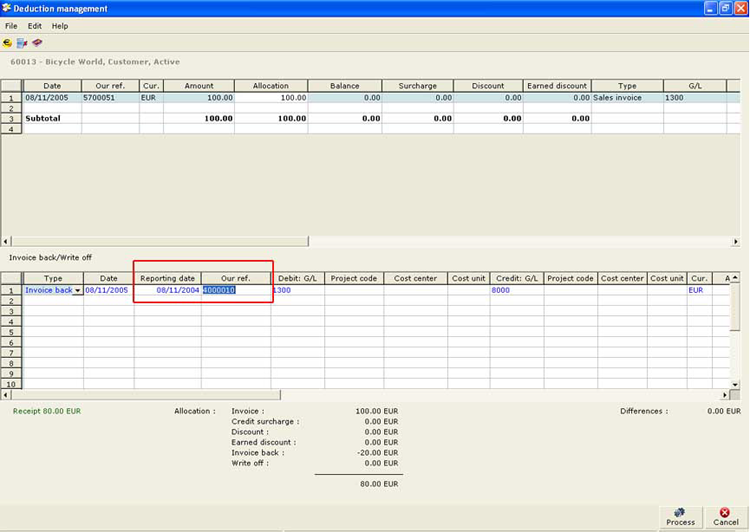Select the Reporting date cell 08/11/2004
Image resolution: width=750 pixels, height=532 pixels.
point(168,290)
